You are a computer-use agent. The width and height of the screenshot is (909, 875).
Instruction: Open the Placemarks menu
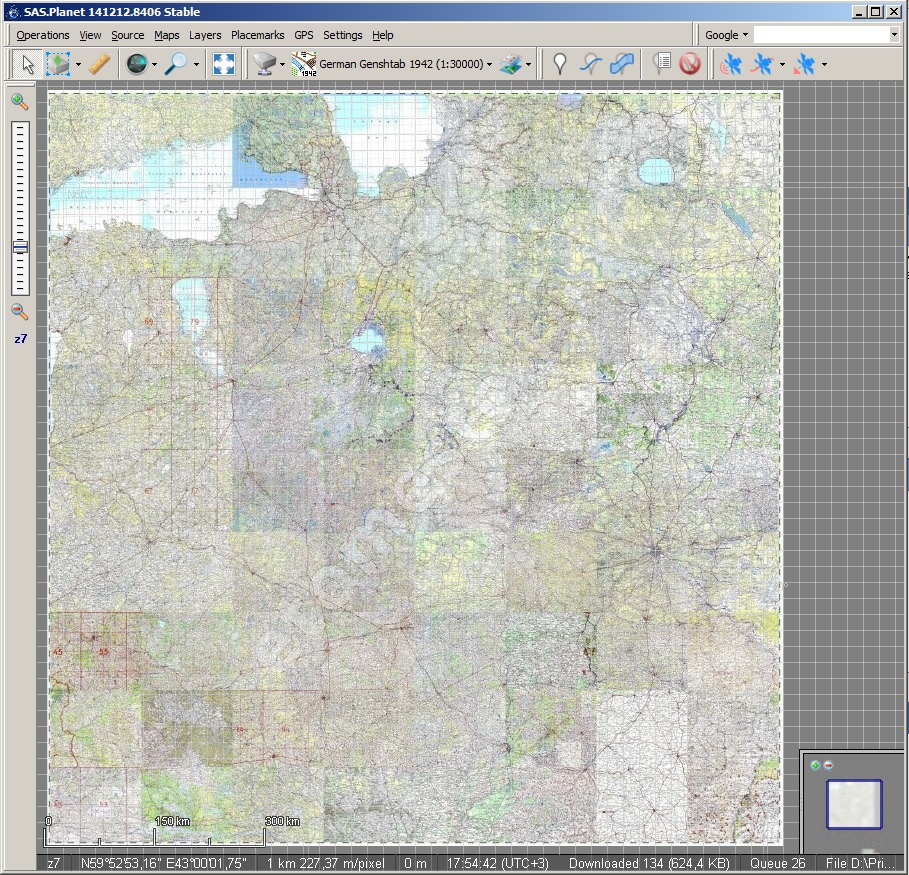257,35
